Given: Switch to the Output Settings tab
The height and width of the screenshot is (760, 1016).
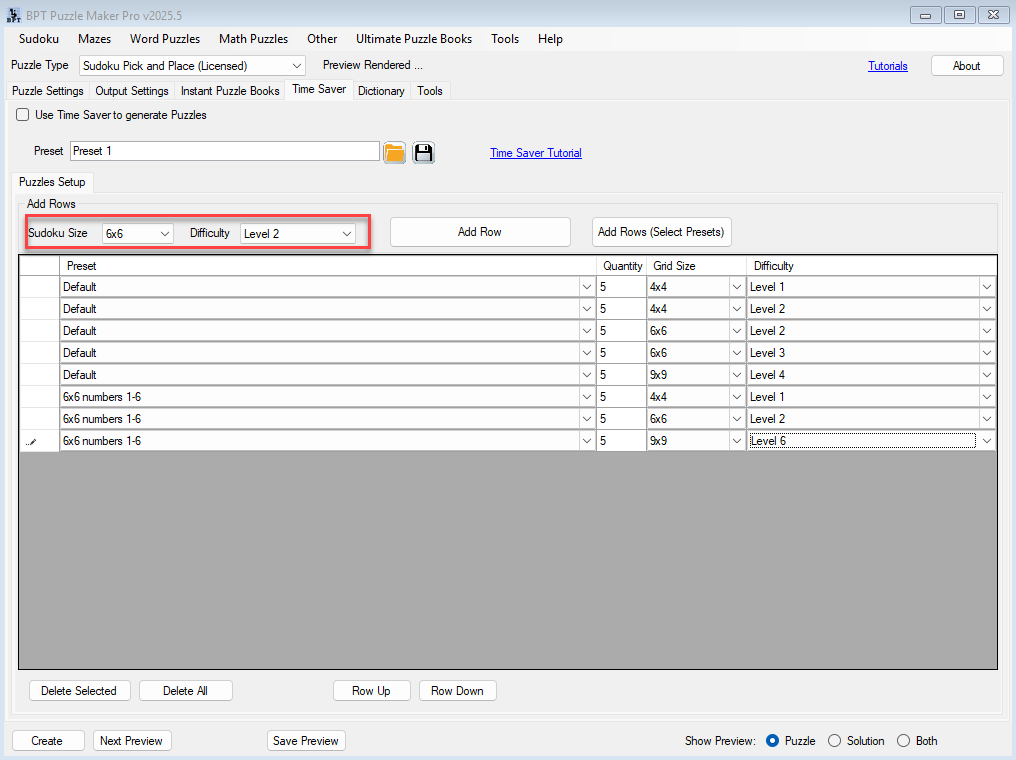Looking at the screenshot, I should [132, 91].
